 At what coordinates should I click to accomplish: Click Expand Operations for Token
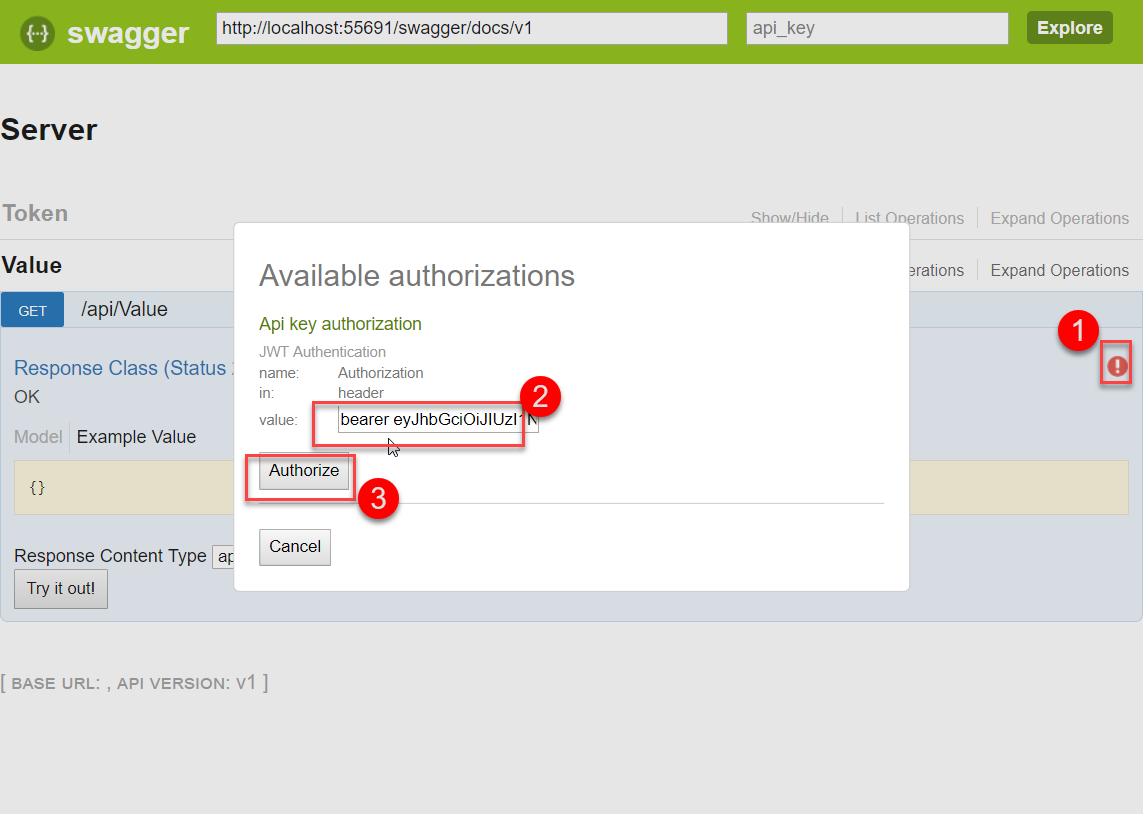[x=1059, y=218]
